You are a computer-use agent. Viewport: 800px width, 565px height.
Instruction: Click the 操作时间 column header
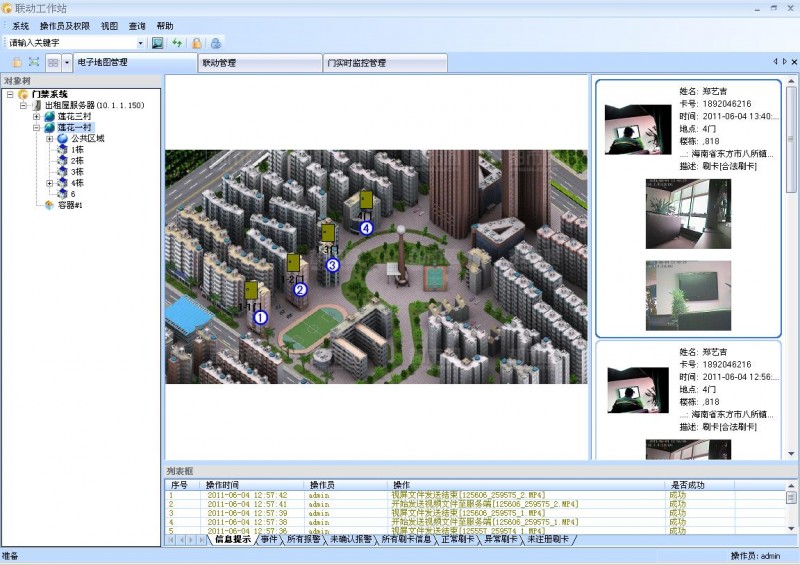coord(254,485)
